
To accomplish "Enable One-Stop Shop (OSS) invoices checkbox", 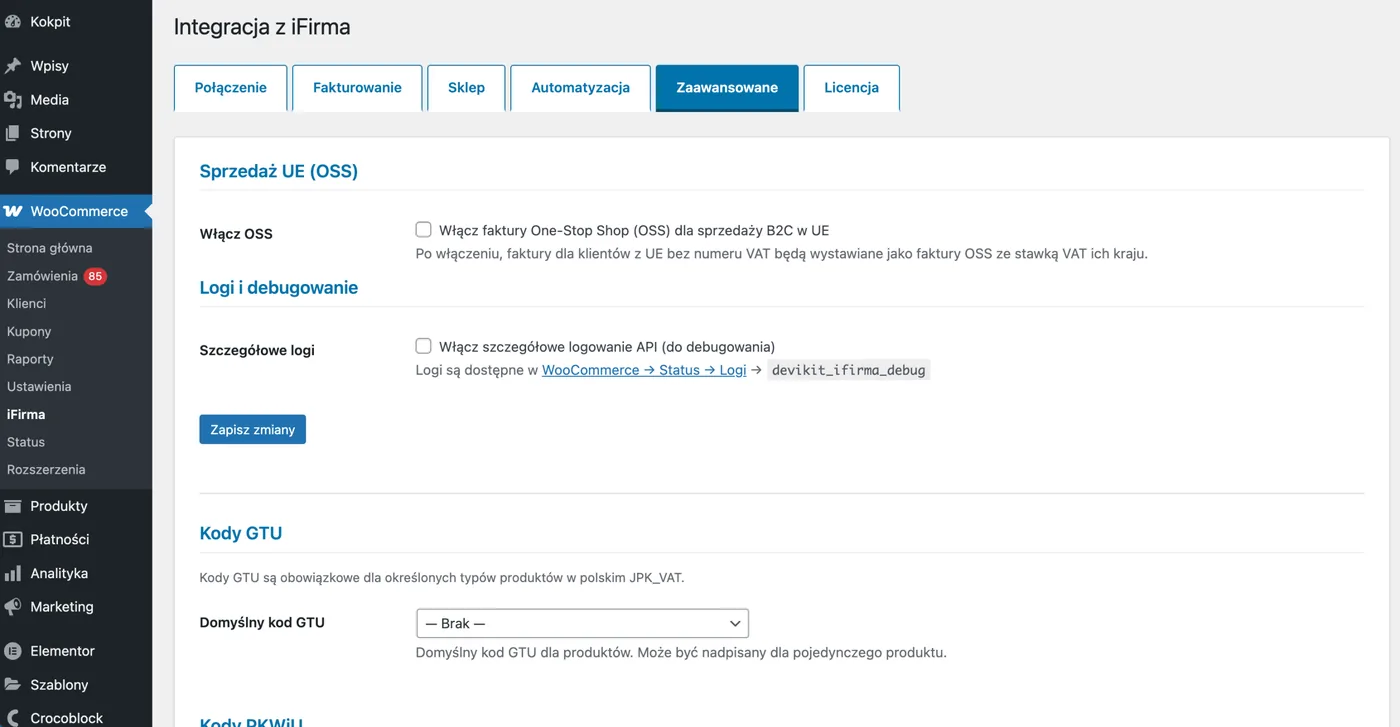I will [424, 230].
